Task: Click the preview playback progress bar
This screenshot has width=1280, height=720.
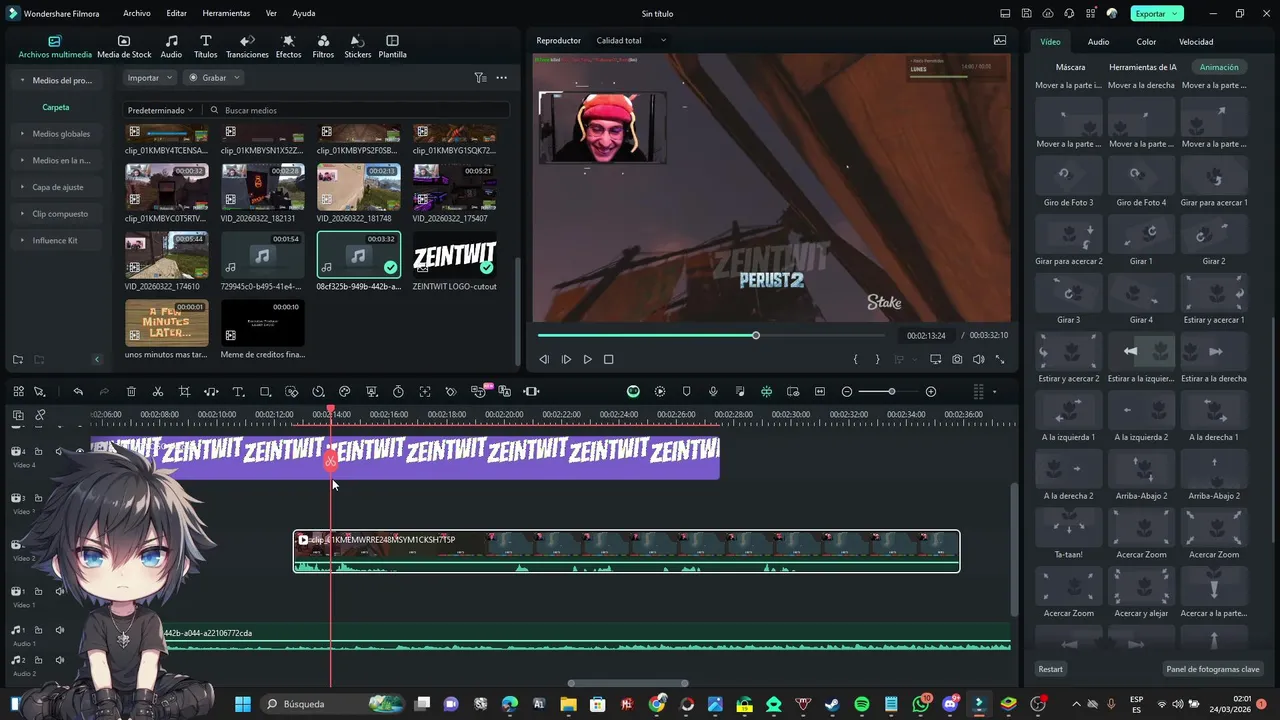Action: click(711, 335)
